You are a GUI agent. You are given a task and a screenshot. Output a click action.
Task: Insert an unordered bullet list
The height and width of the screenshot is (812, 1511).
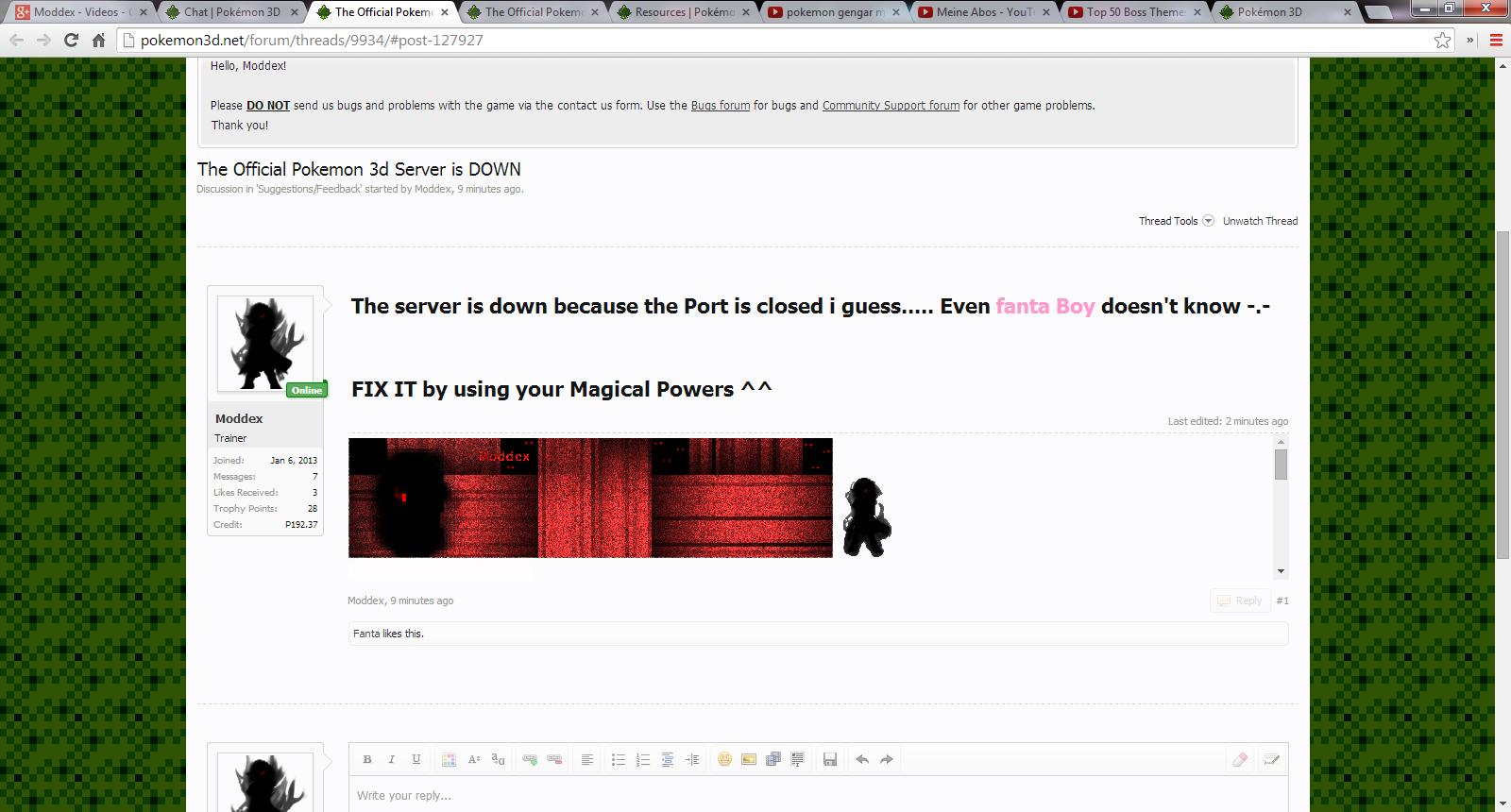coord(619,759)
